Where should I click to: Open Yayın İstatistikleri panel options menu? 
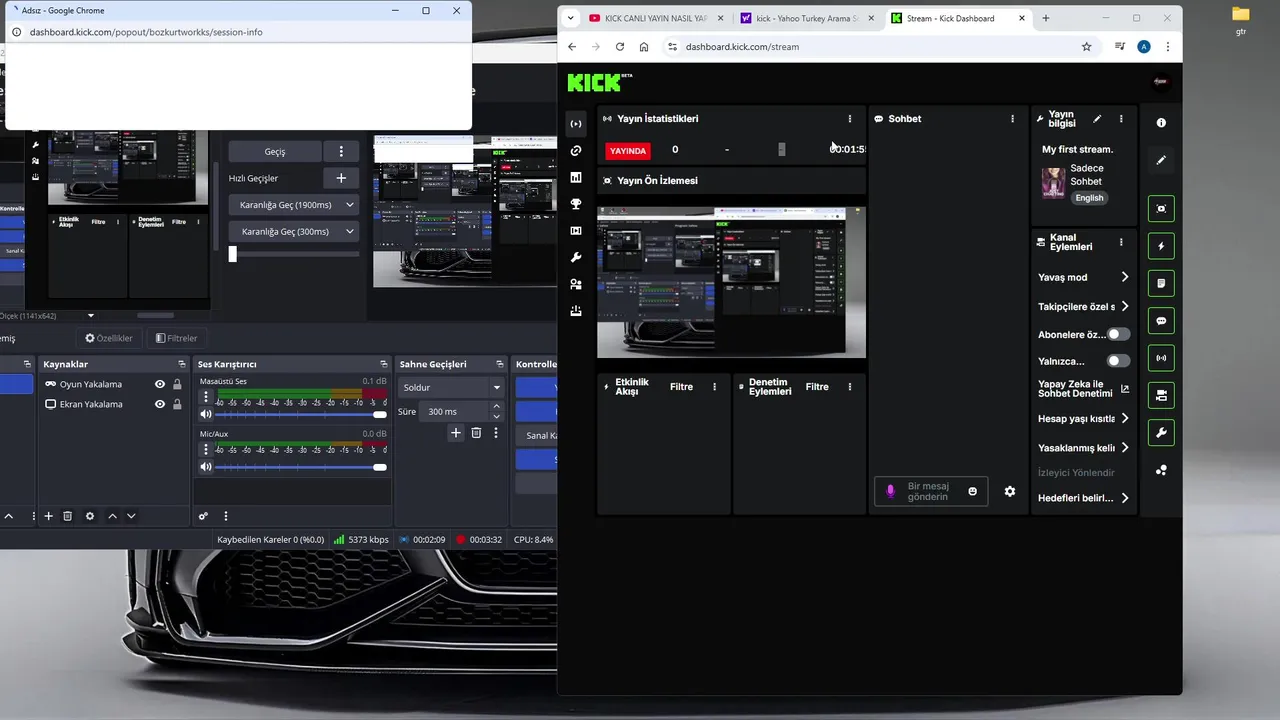tap(850, 119)
